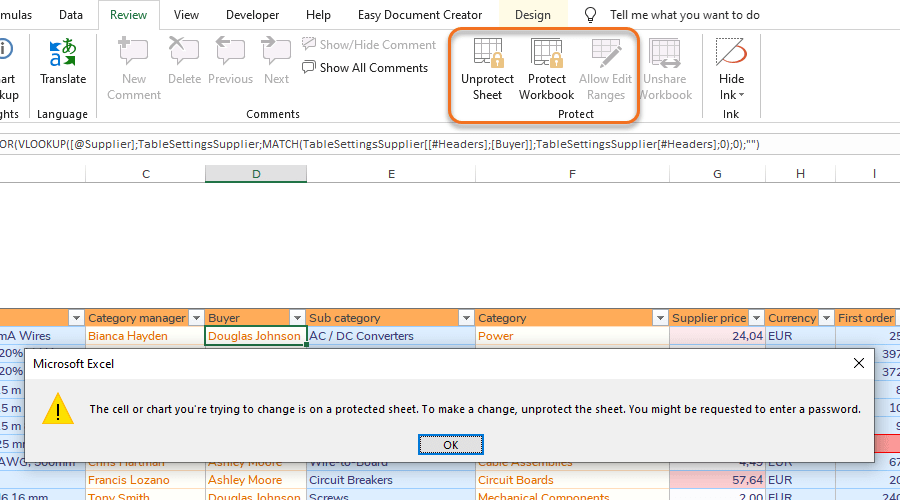Go to Next comment
Image resolution: width=900 pixels, height=500 pixels.
coord(276,60)
